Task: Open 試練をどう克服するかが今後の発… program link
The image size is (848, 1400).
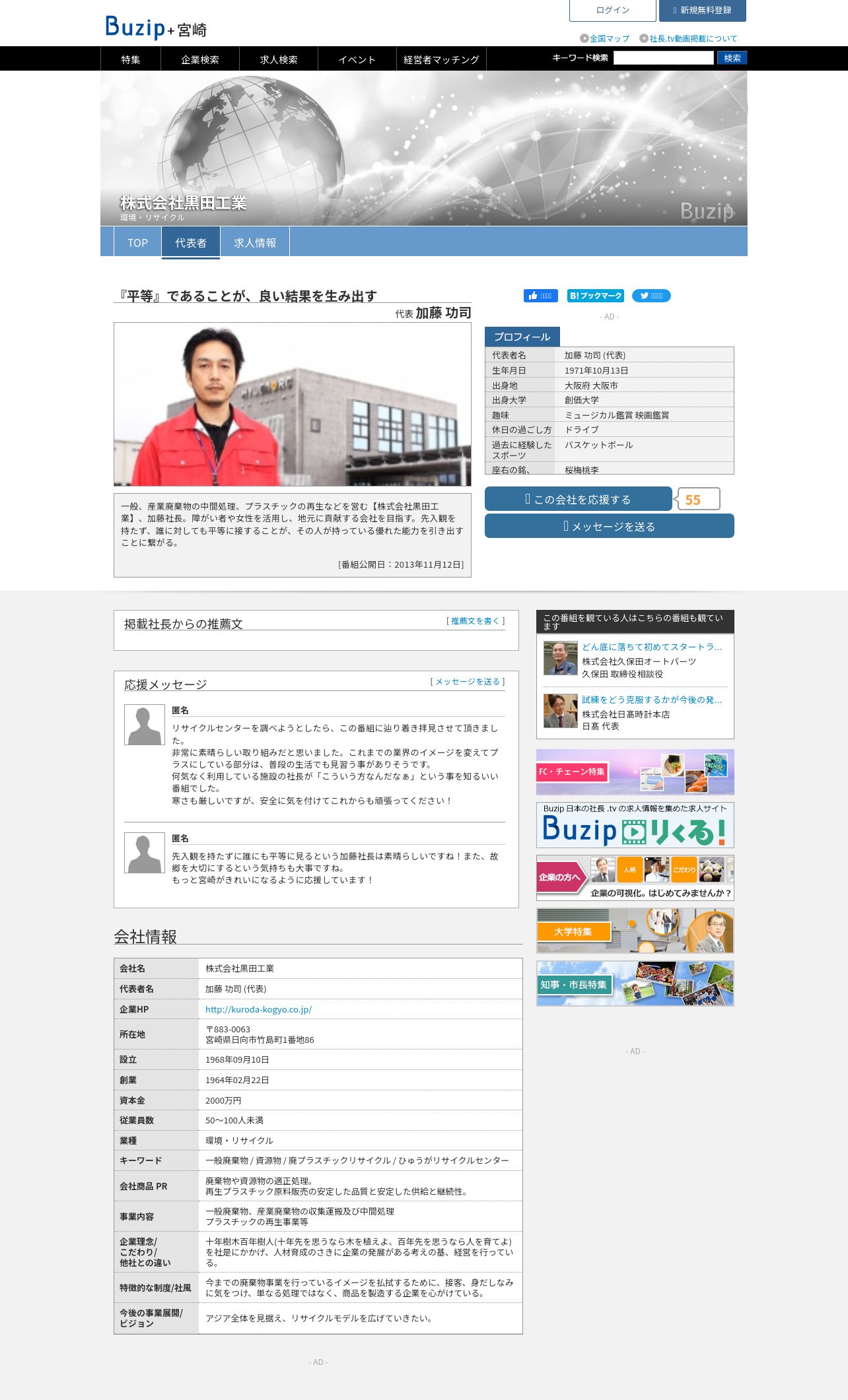Action: pos(652,700)
